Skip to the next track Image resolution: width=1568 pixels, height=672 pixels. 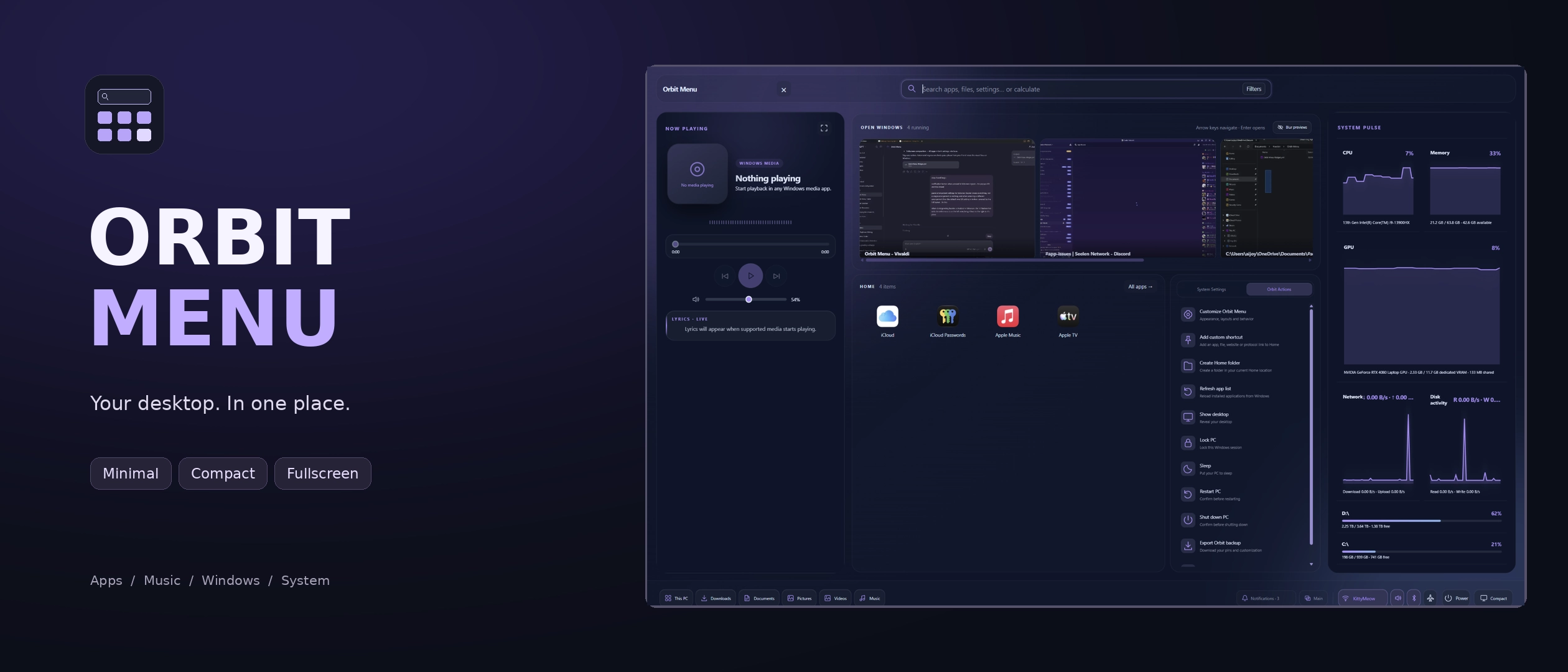pos(777,276)
